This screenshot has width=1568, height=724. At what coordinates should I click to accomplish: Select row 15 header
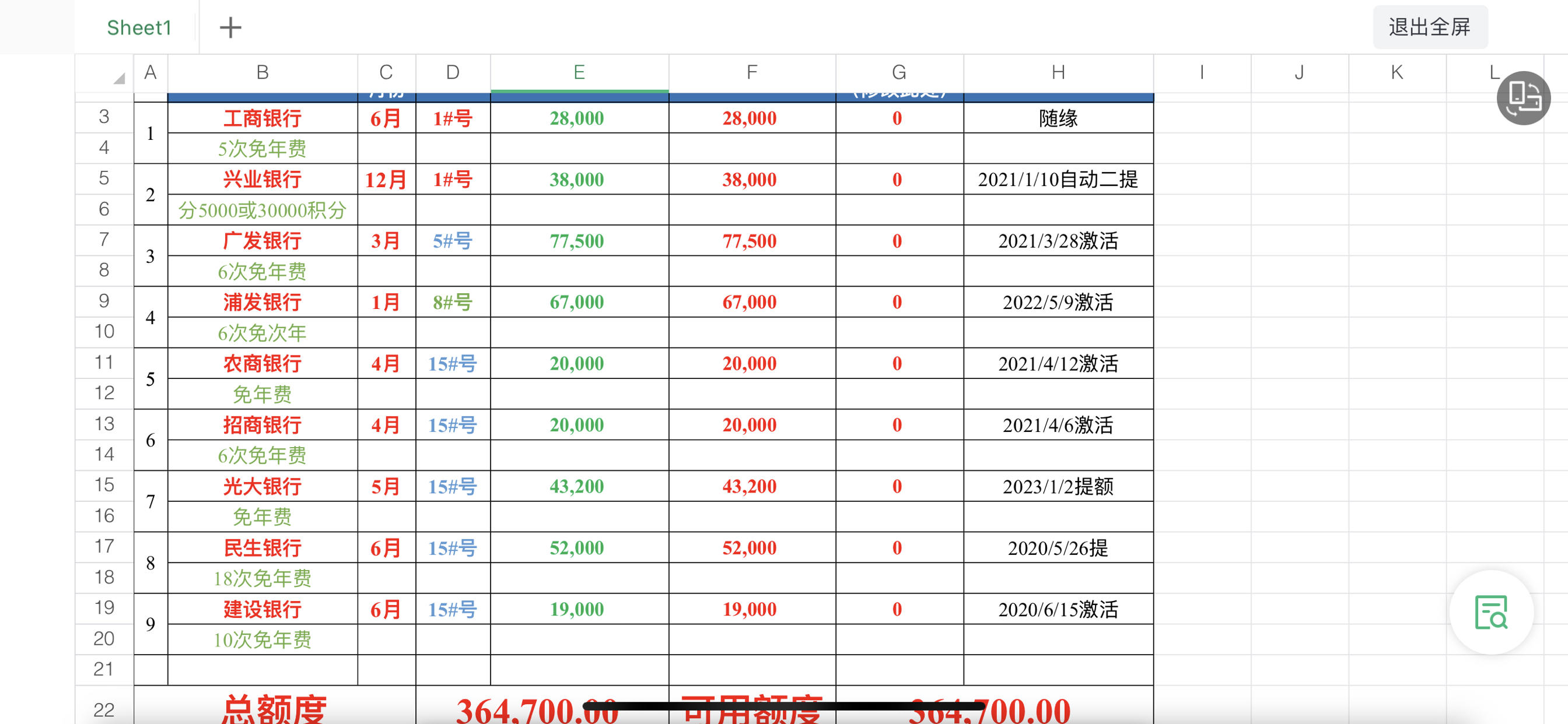pos(104,485)
